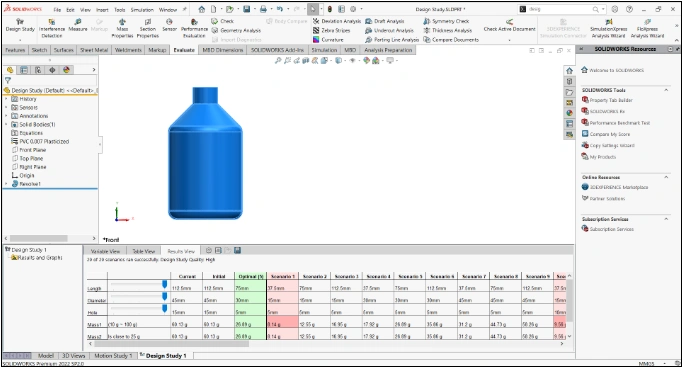
Task: Open Thickness Analysis
Action: click(x=448, y=31)
